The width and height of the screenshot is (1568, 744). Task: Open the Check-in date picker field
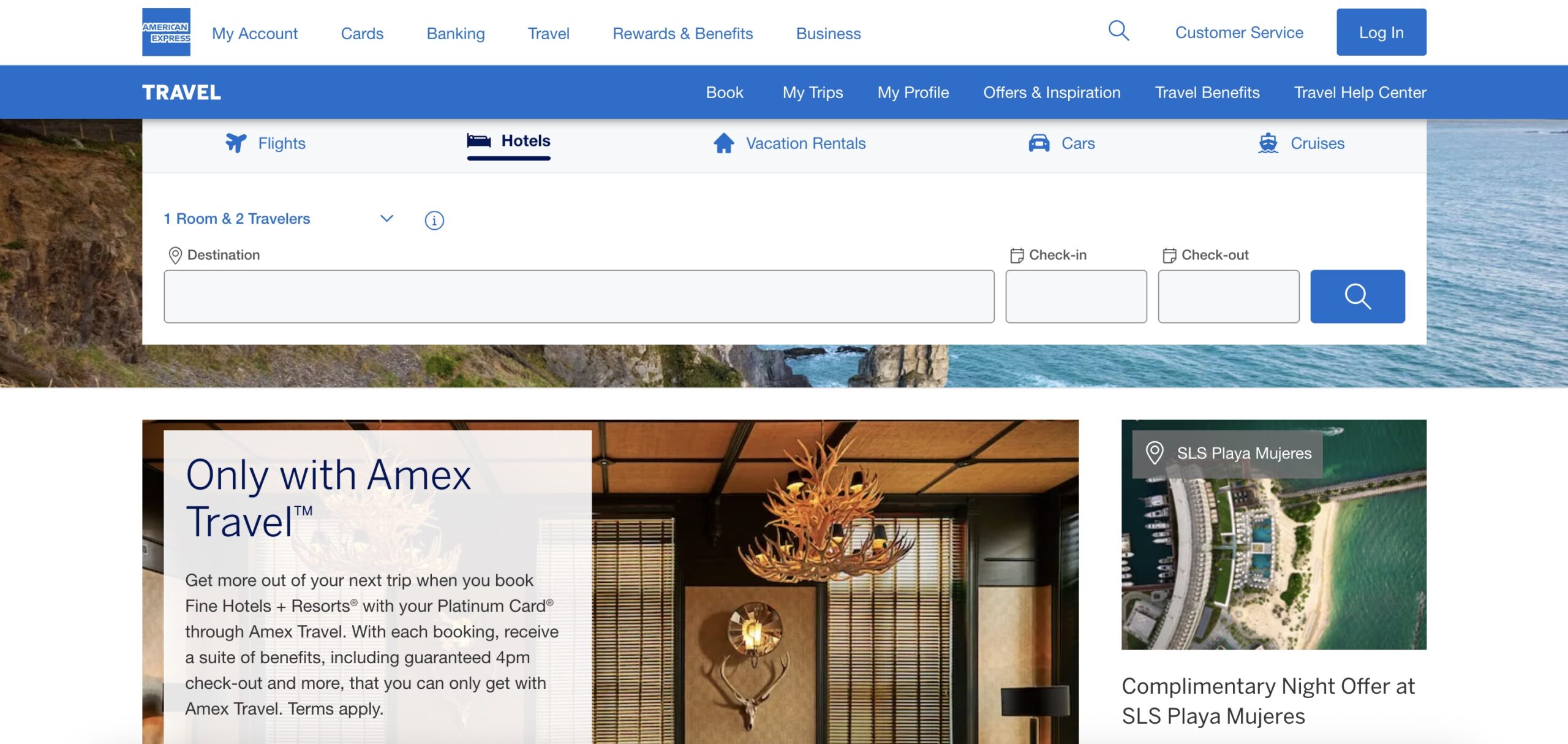point(1076,297)
